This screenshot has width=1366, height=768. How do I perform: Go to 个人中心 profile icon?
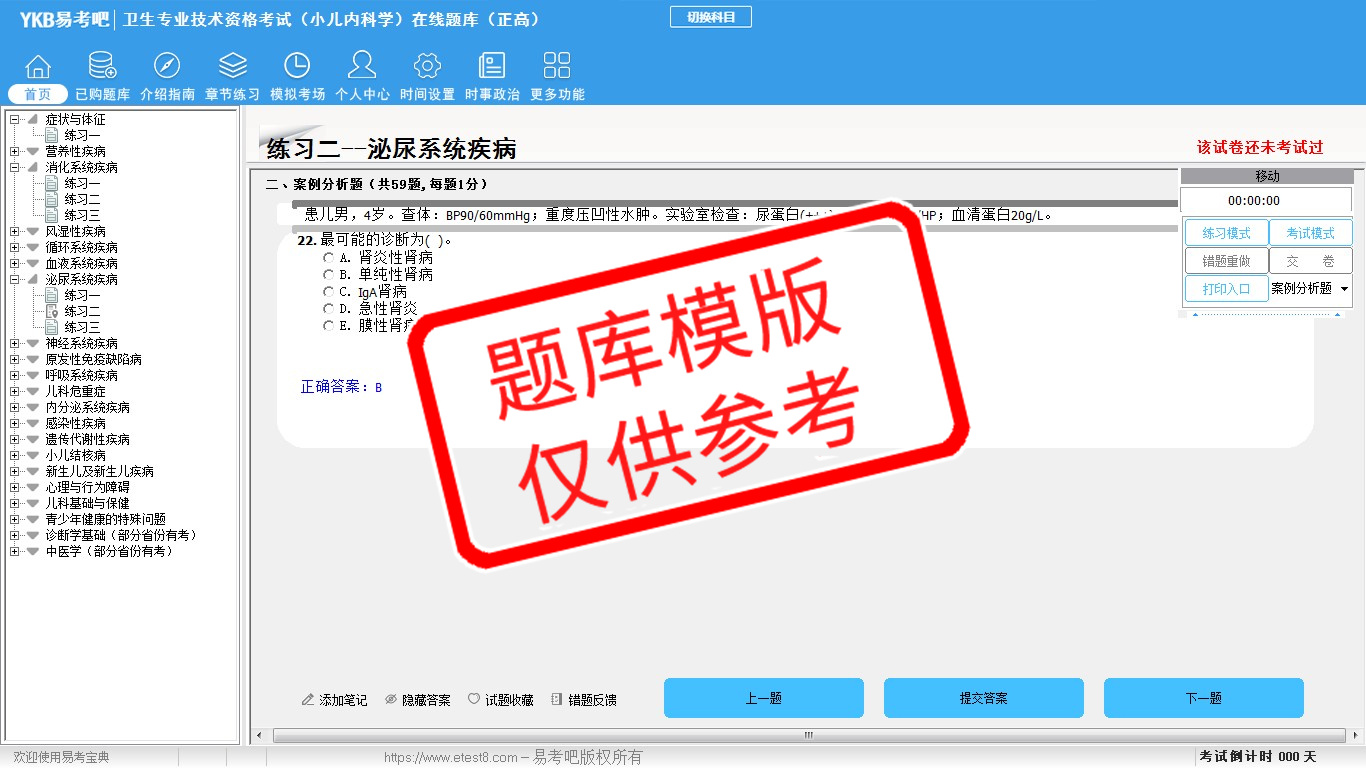click(362, 67)
